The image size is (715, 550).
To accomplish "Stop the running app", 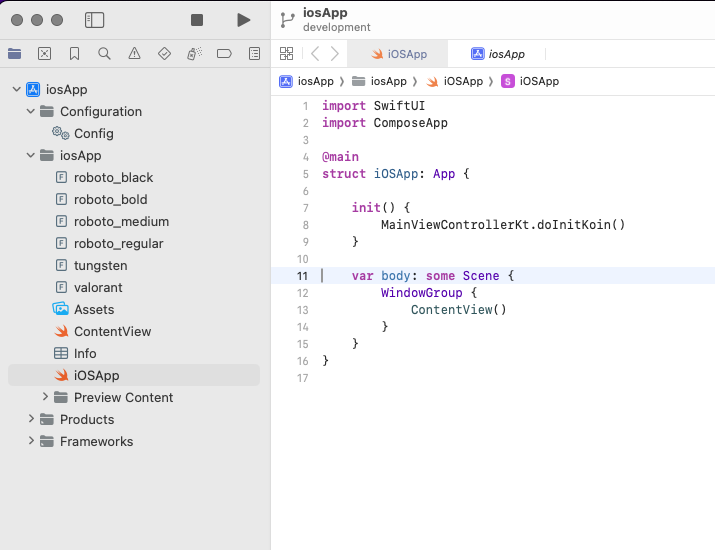I will click(197, 20).
